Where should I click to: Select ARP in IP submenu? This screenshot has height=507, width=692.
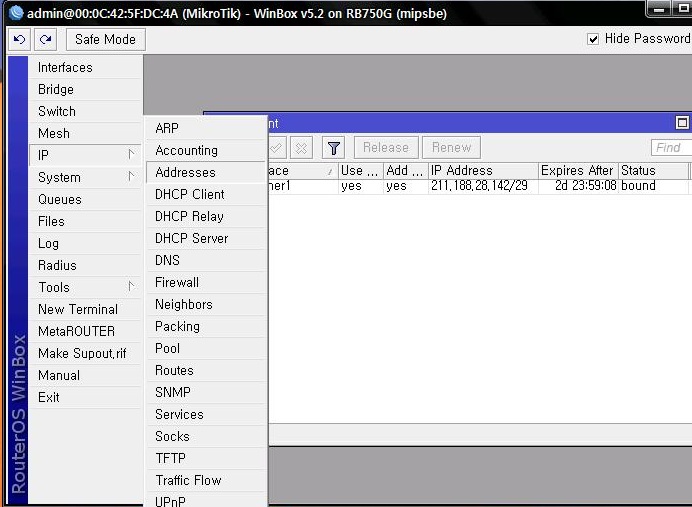click(206, 128)
